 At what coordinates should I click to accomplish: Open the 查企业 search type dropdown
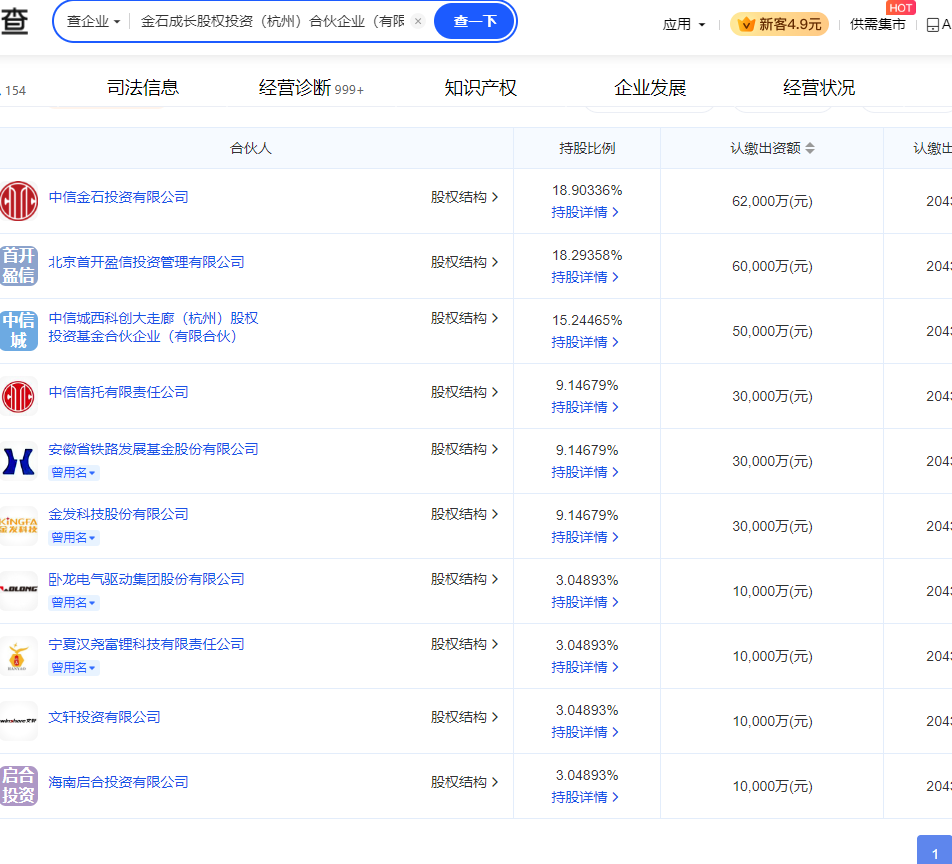click(94, 21)
